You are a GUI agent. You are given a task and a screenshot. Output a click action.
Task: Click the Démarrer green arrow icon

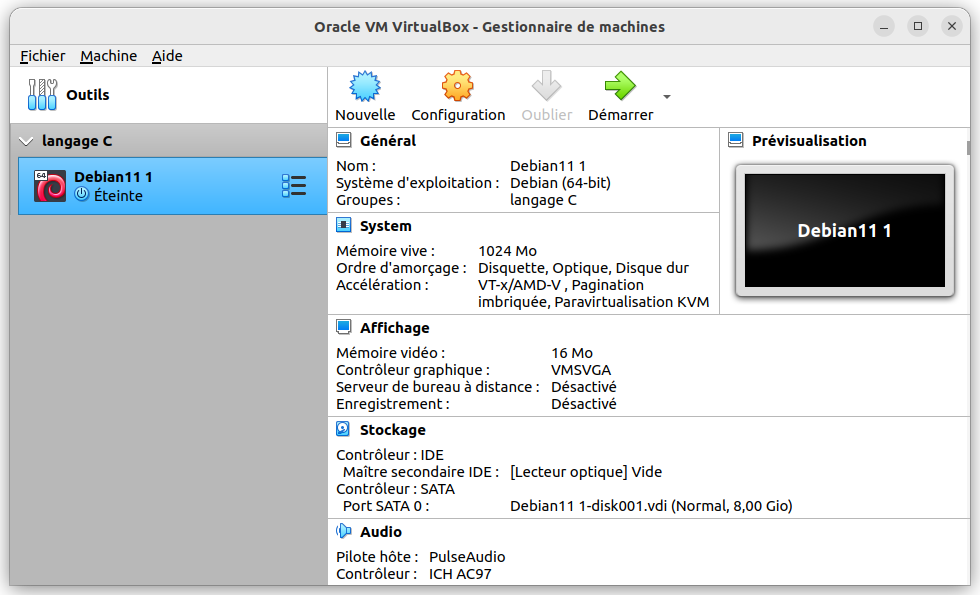(x=620, y=87)
